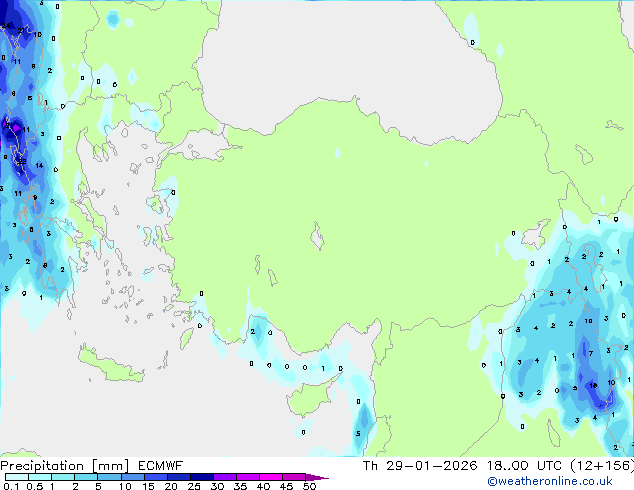Image resolution: width=634 pixels, height=490 pixels.
Task: Pick the 15–20 mm legend color swatch
Action: pos(156,477)
